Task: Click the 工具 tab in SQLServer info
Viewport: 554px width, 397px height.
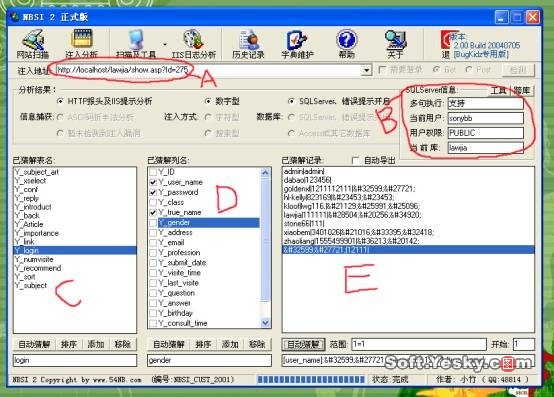Action: tap(498, 90)
